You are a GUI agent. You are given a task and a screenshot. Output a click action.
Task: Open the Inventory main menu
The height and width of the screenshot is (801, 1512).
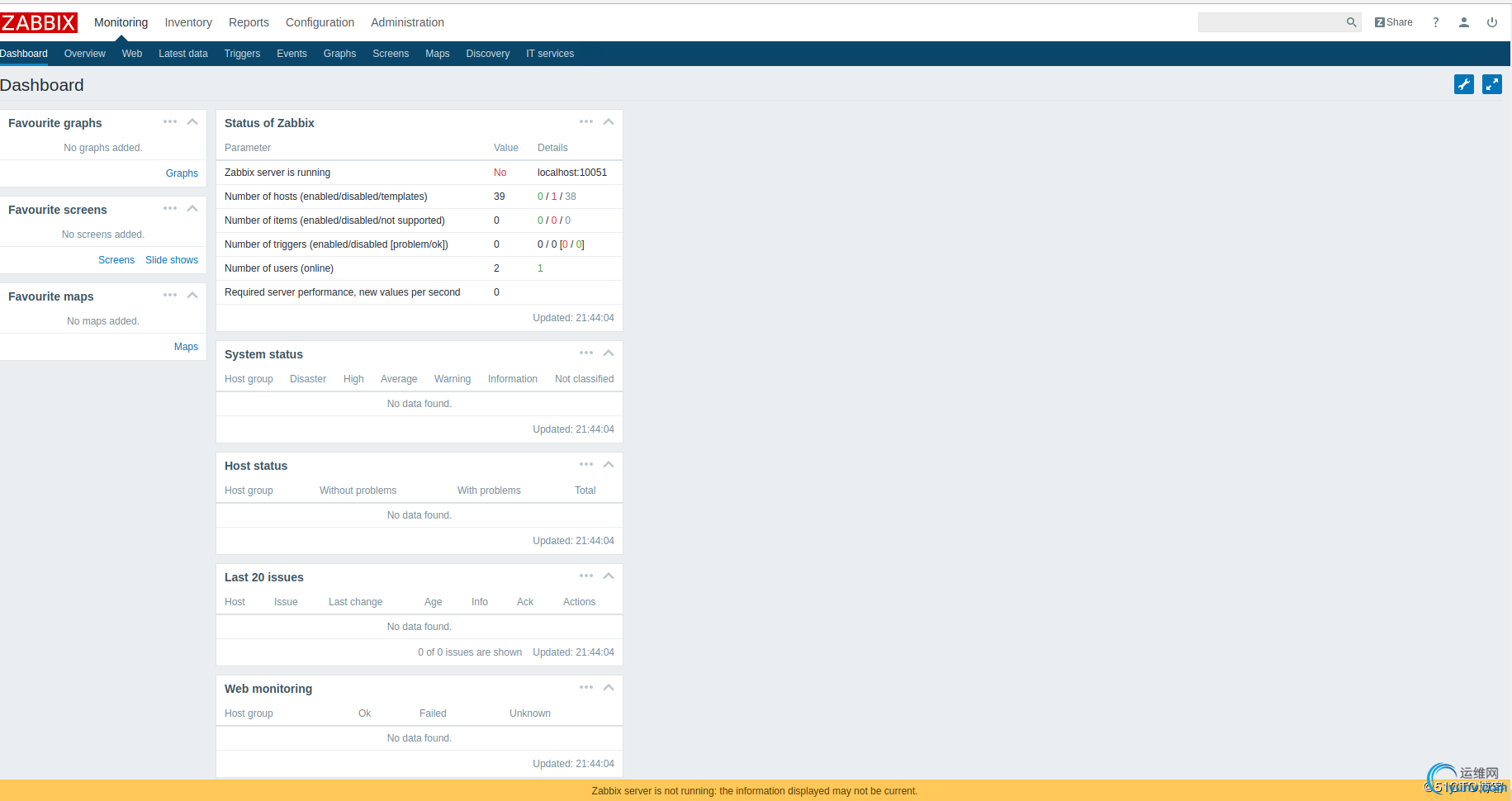point(188,22)
